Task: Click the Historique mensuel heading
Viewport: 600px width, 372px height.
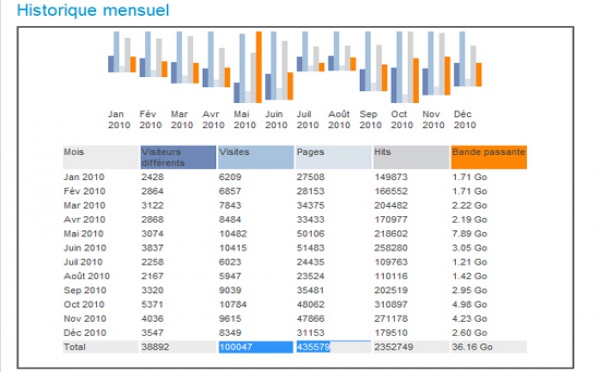Action: pos(93,10)
